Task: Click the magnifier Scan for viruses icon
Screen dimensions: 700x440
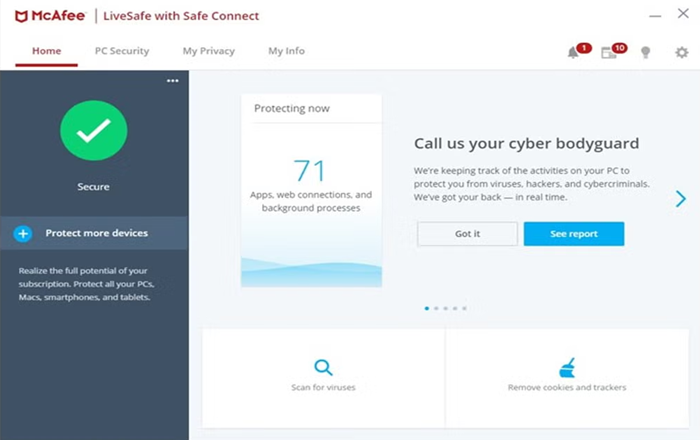Action: (323, 368)
